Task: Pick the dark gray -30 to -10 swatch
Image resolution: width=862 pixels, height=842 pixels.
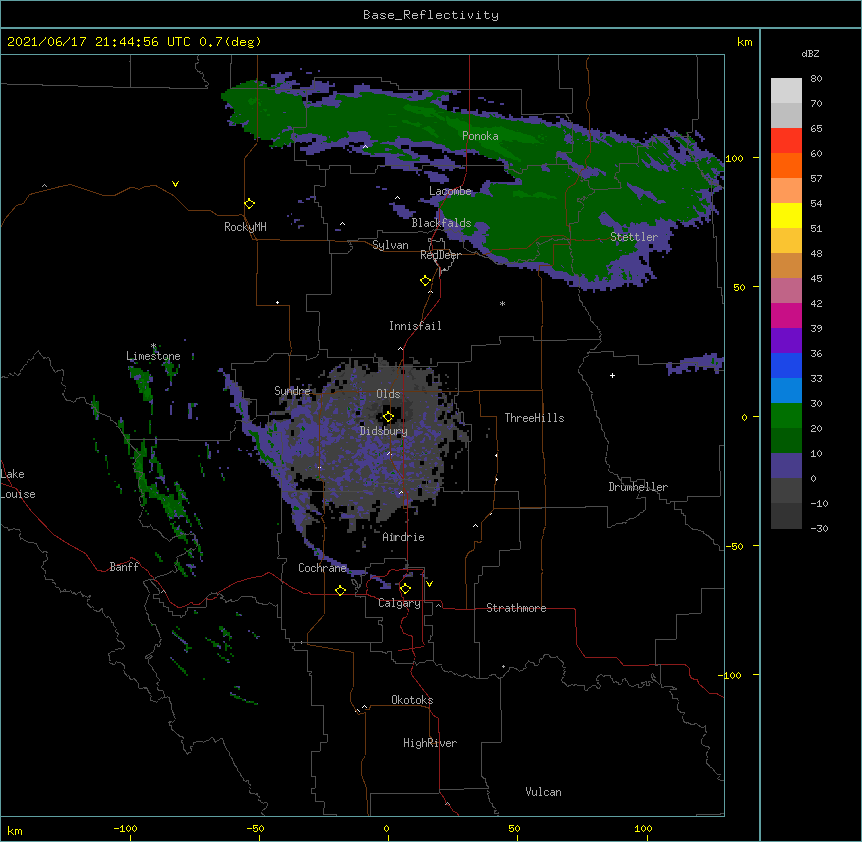Action: (x=786, y=516)
